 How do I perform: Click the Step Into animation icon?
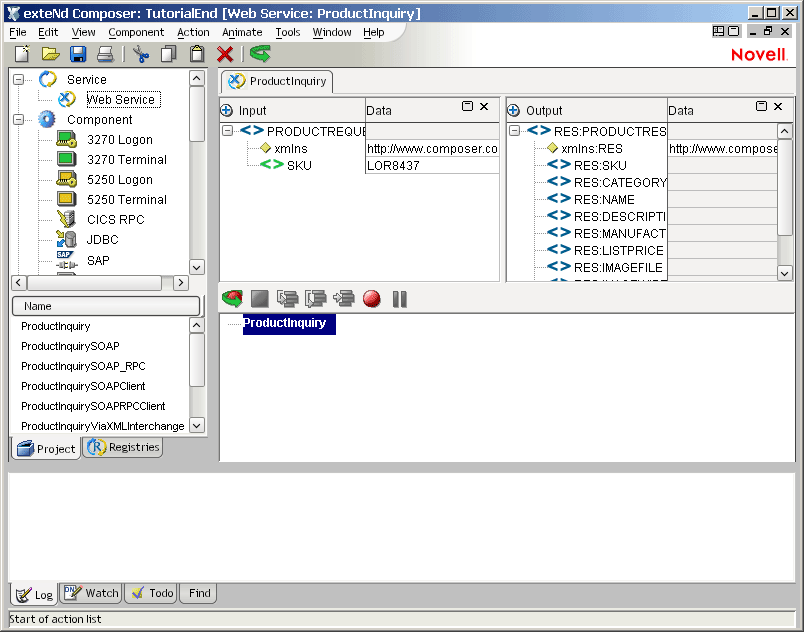click(288, 298)
